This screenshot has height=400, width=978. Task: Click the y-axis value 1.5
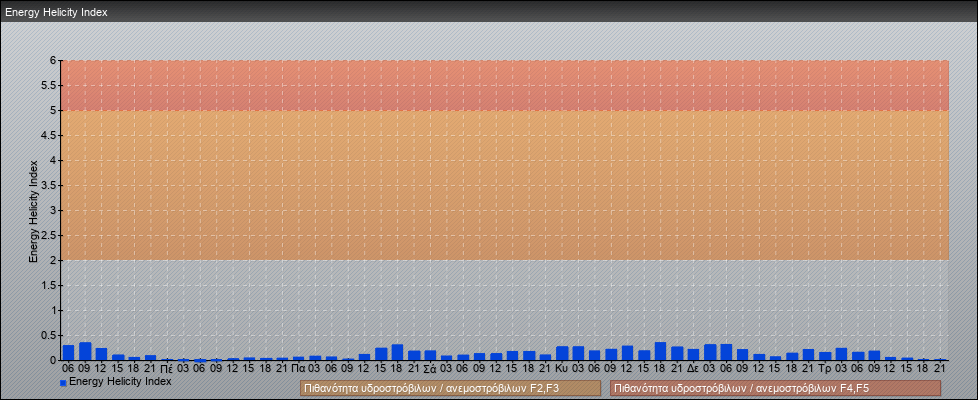(x=49, y=285)
